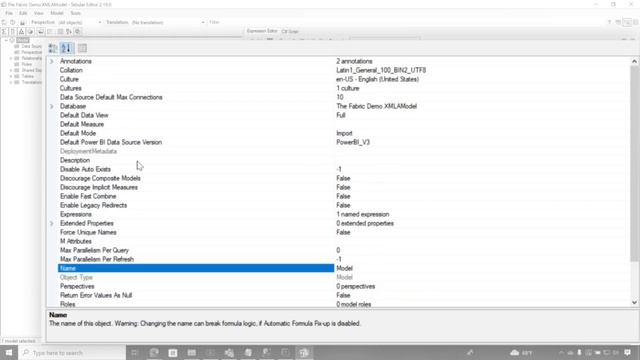640x360 pixels.
Task: Click the save icon in the main toolbar
Action: pos(22,22)
